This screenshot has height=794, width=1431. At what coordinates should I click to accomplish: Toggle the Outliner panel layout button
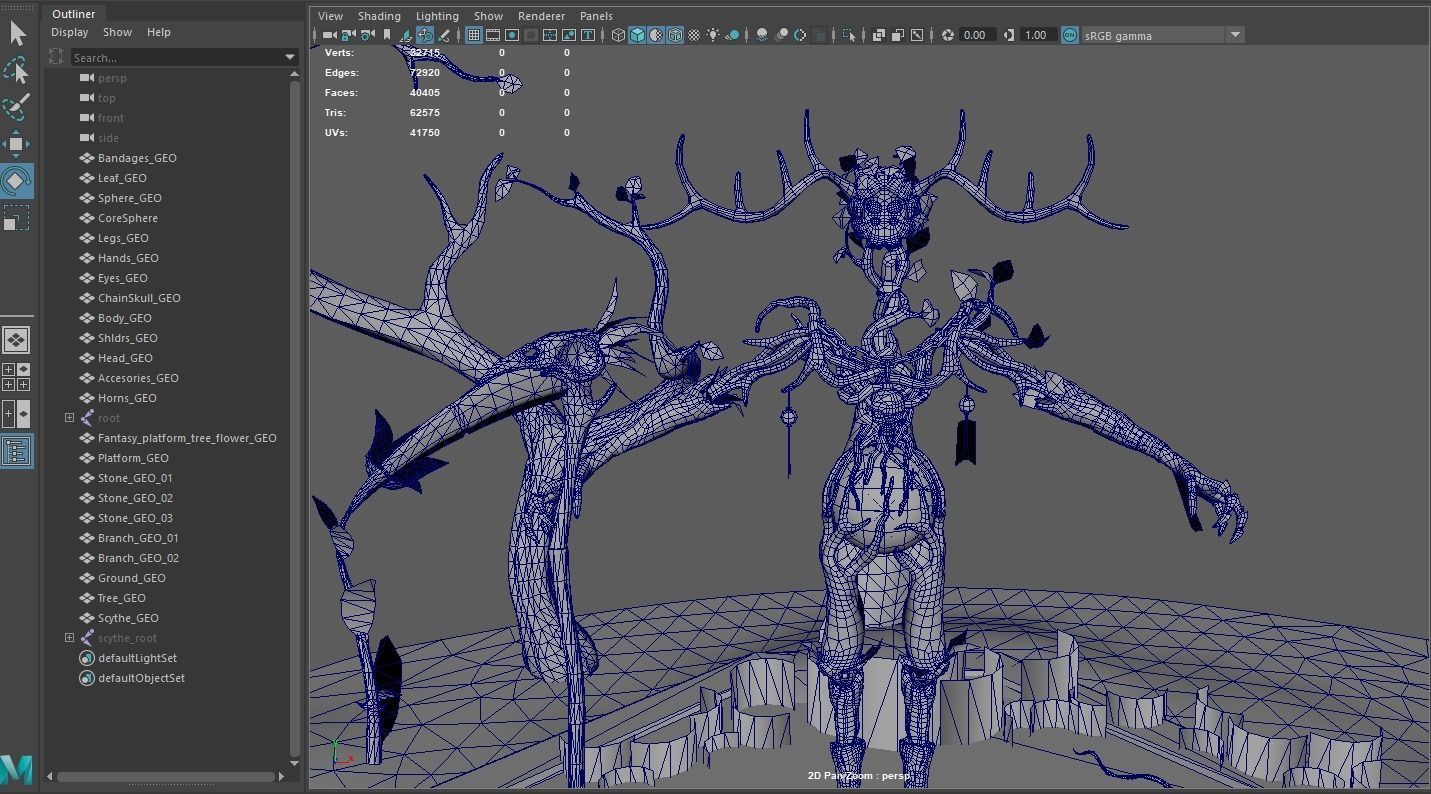(16, 451)
